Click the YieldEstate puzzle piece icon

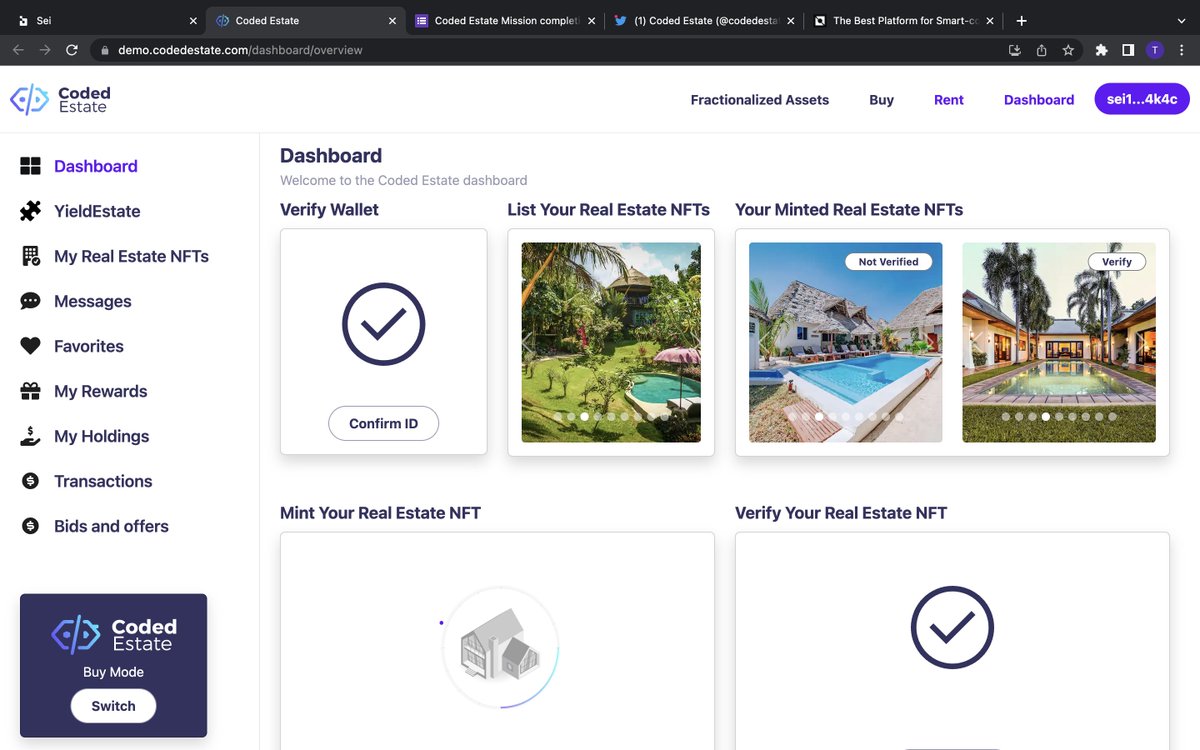(31, 211)
